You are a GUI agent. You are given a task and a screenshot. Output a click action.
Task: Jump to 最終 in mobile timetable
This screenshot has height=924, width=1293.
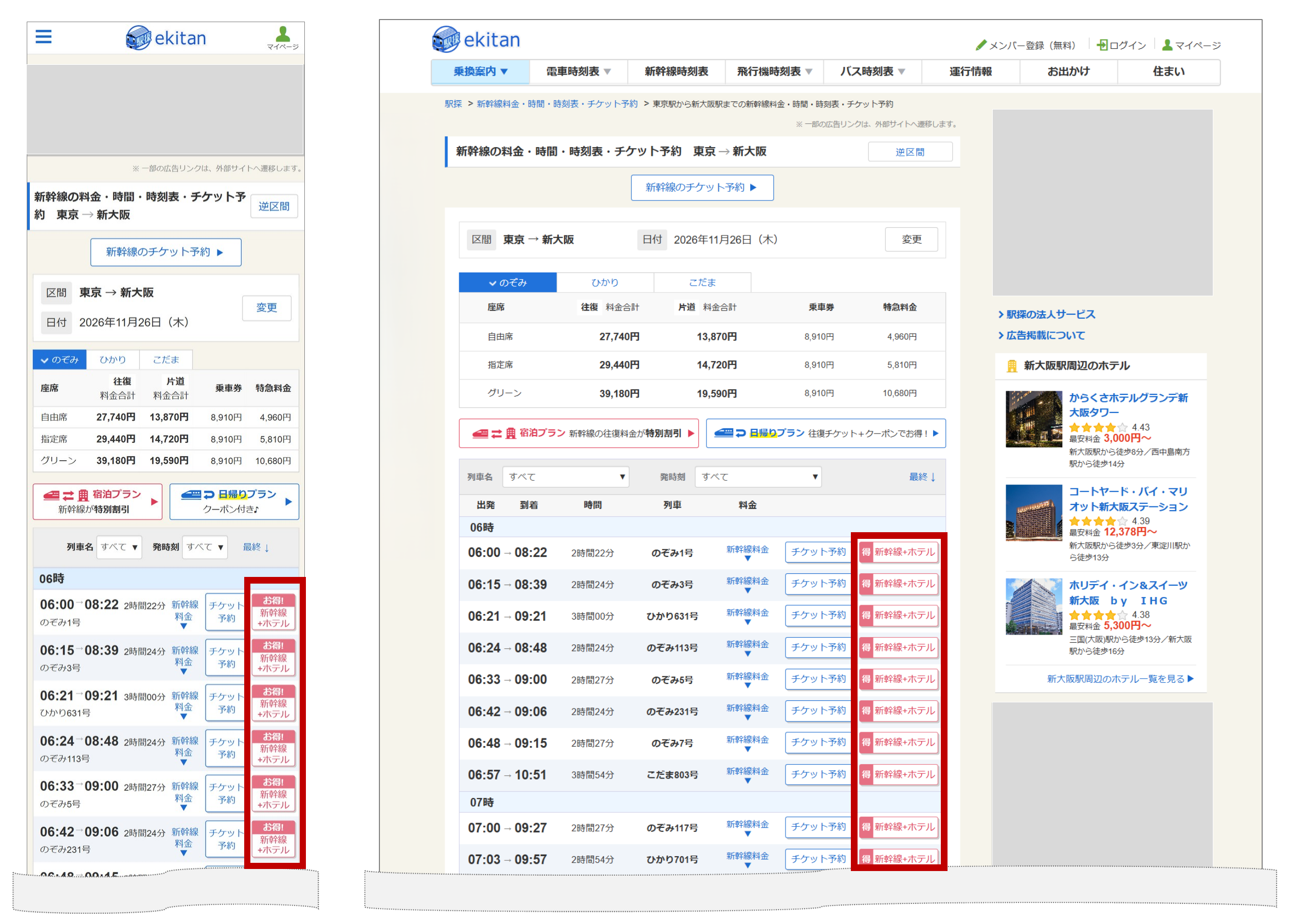pos(257,547)
